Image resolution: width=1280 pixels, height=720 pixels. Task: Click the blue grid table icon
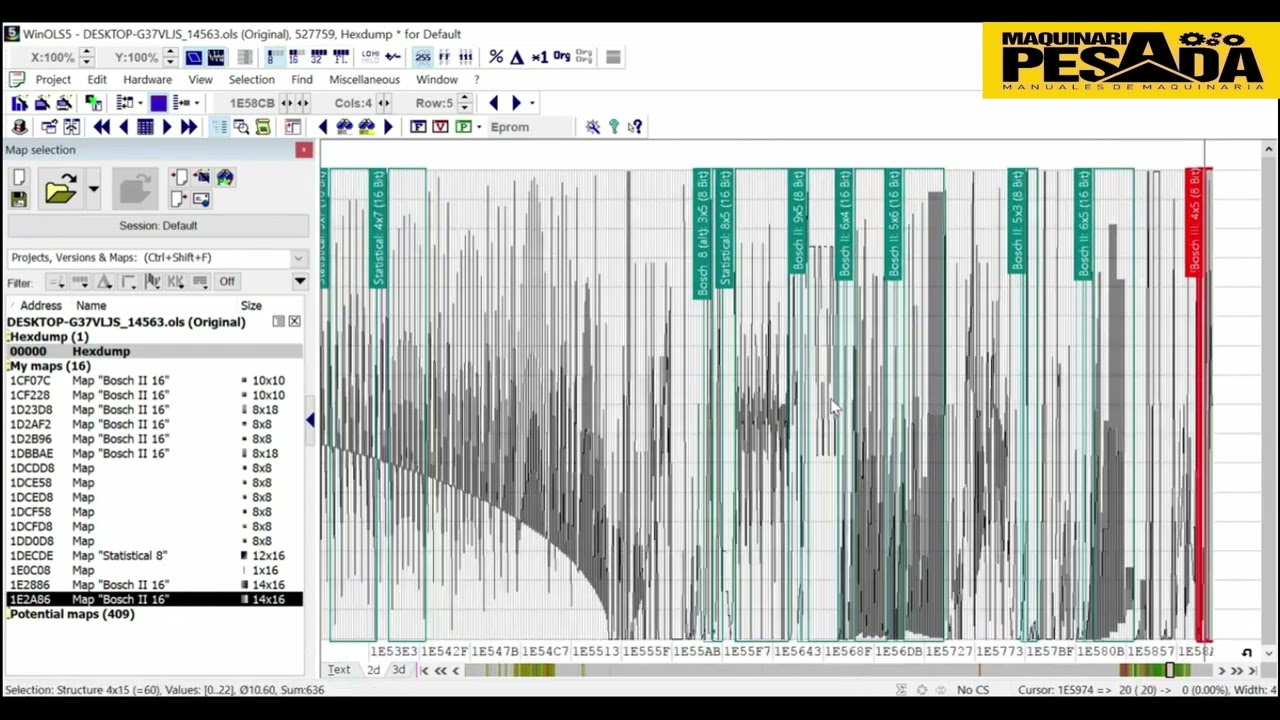pyautogui.click(x=145, y=127)
